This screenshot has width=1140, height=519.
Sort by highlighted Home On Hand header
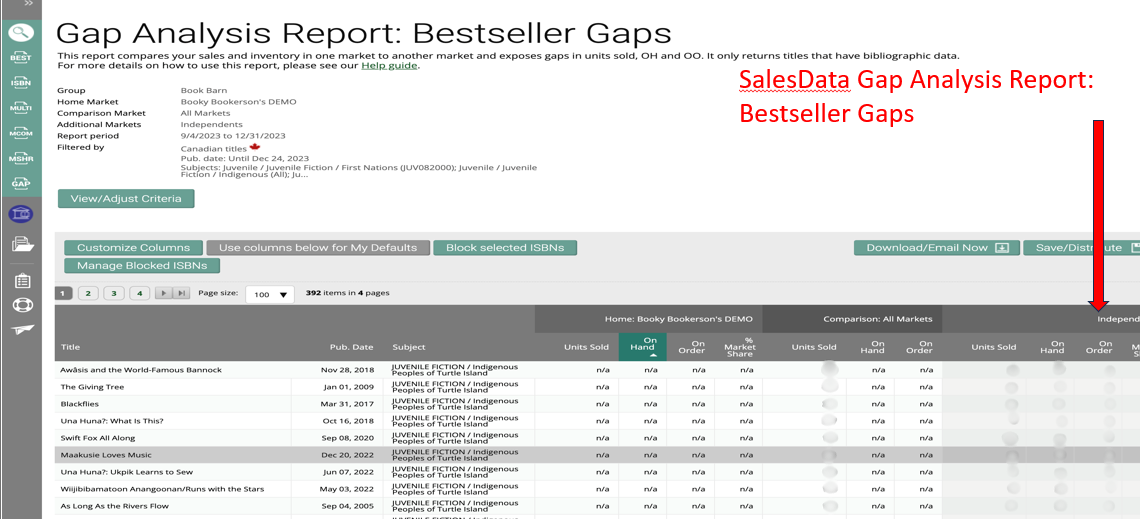643,347
